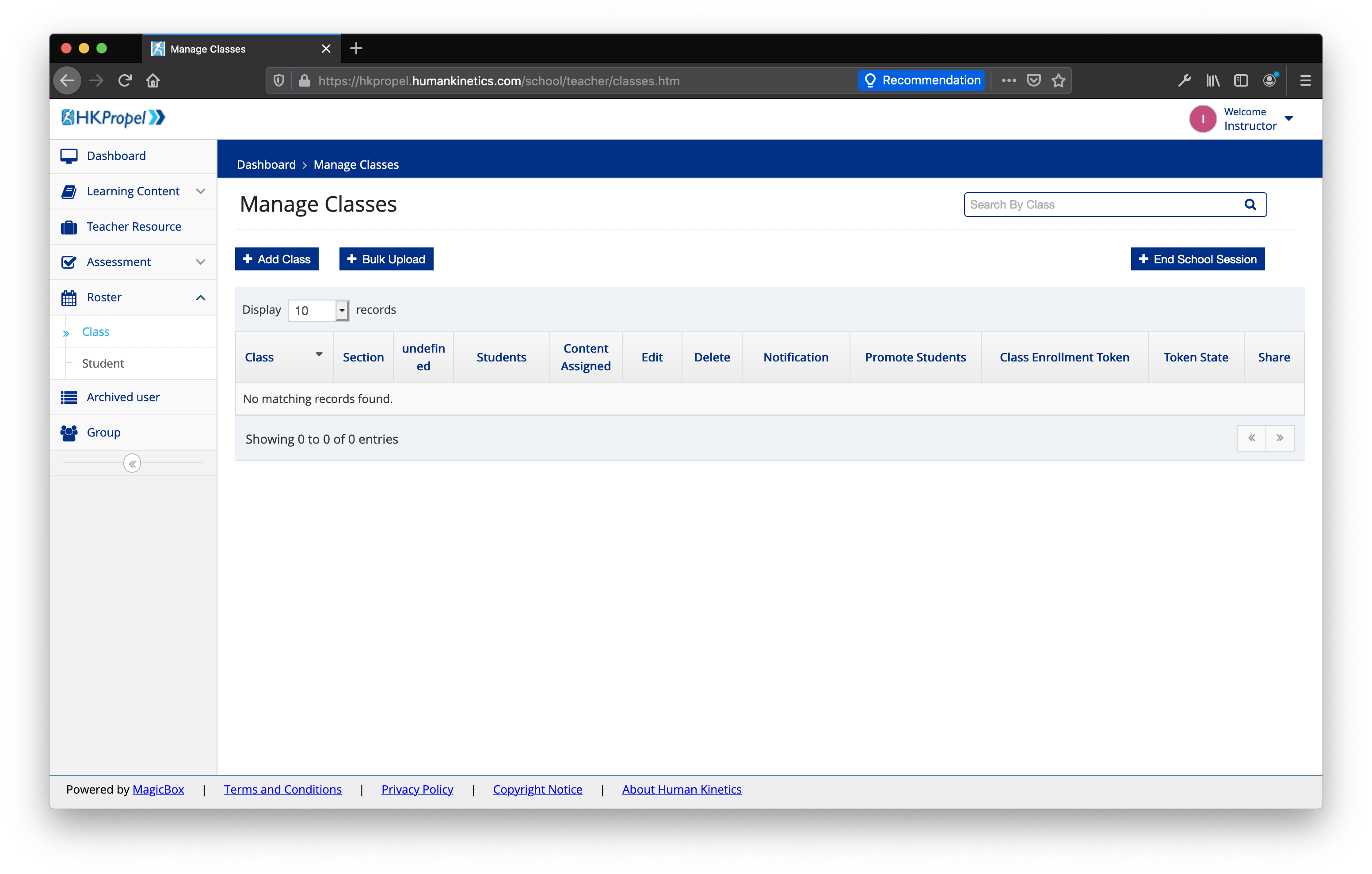Expand Learning Content menu
This screenshot has width=1372, height=874.
click(x=200, y=191)
